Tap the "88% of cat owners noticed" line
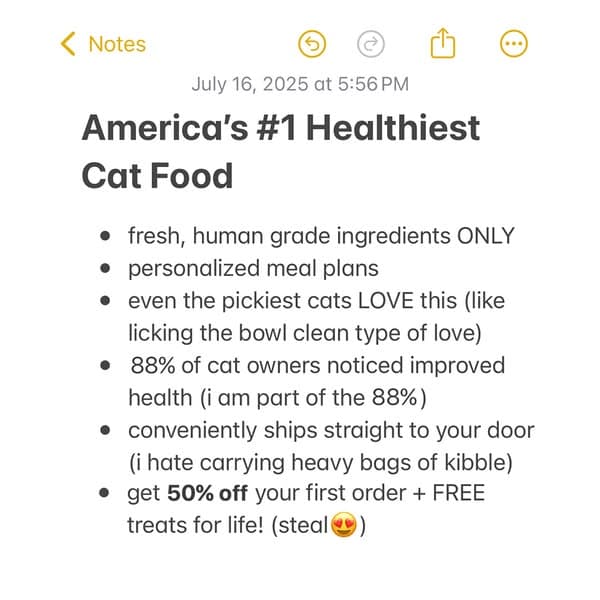 pyautogui.click(x=317, y=366)
